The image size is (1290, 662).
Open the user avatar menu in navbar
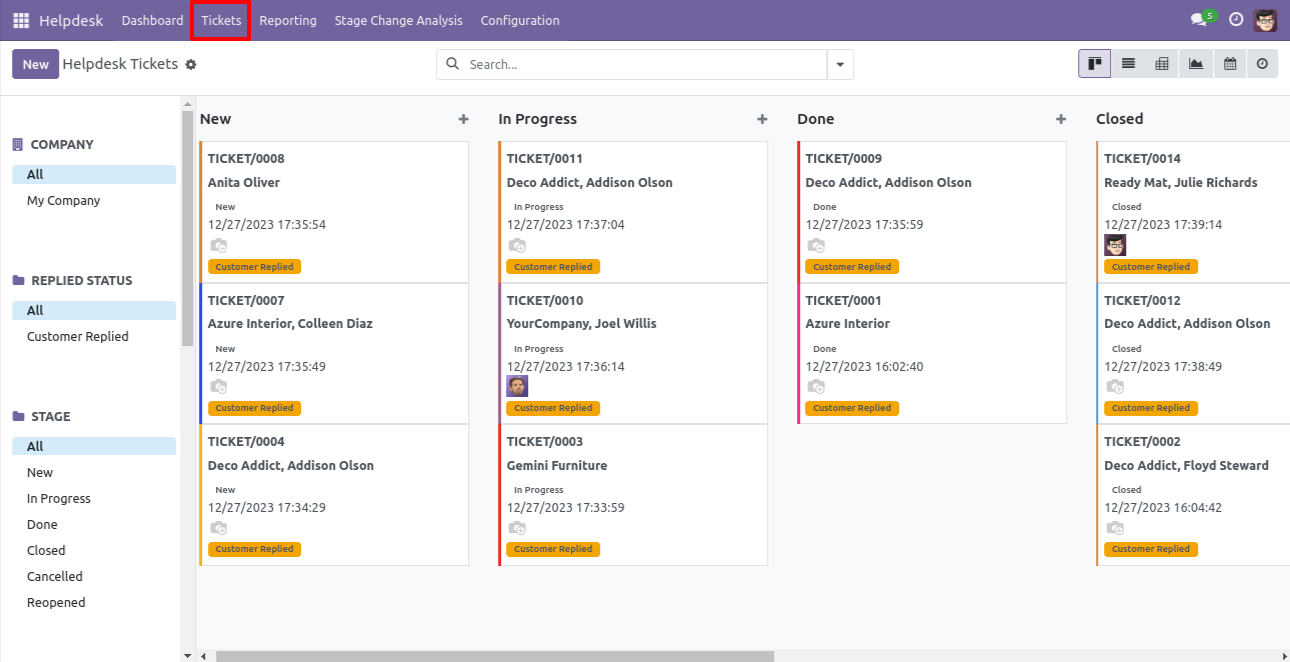tap(1266, 20)
